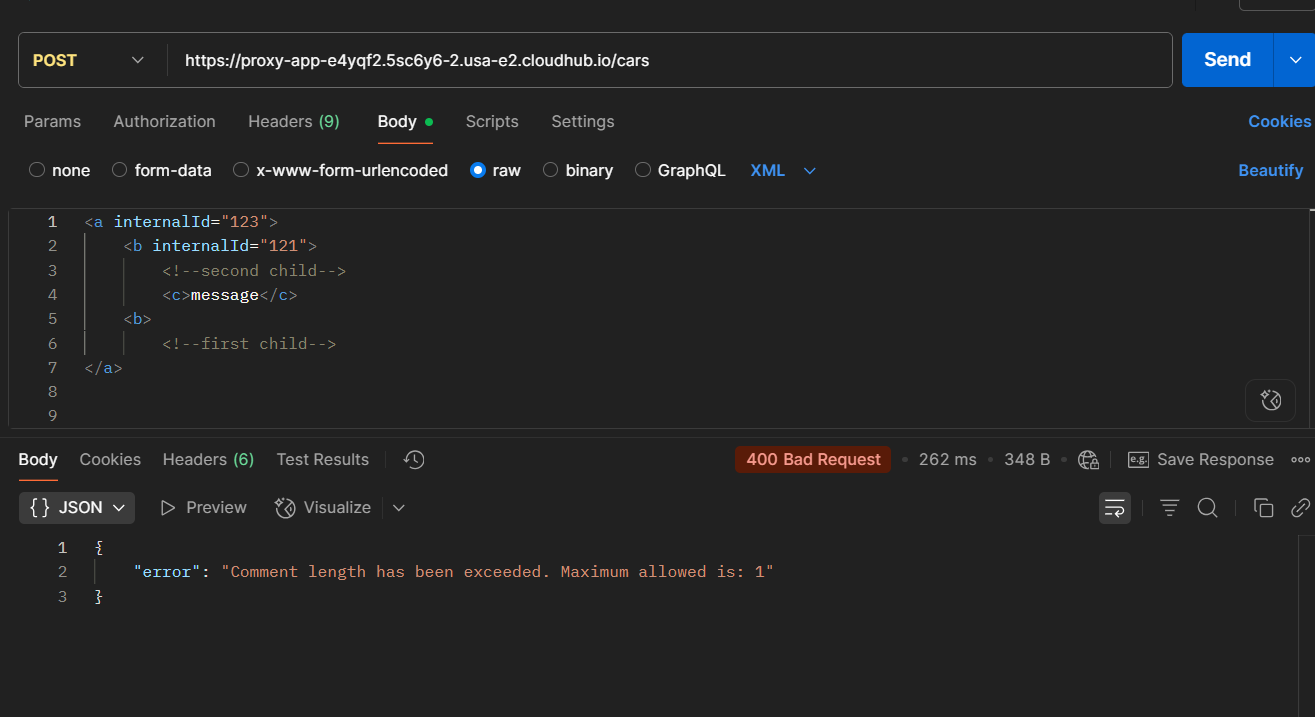Toggle line wrapping in the response viewer
This screenshot has width=1315, height=717.
(x=1114, y=507)
